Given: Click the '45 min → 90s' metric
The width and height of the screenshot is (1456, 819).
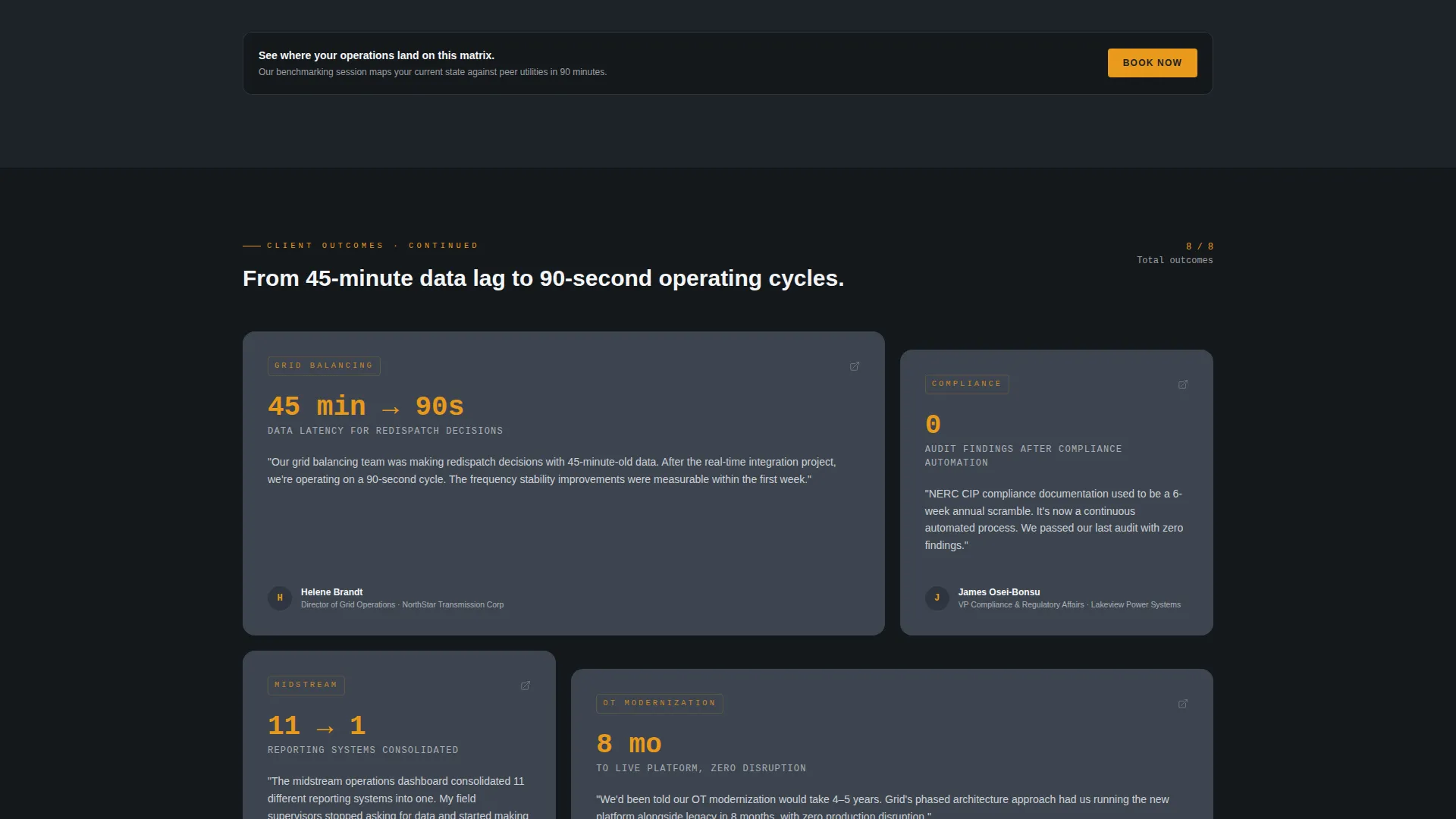Looking at the screenshot, I should (366, 406).
